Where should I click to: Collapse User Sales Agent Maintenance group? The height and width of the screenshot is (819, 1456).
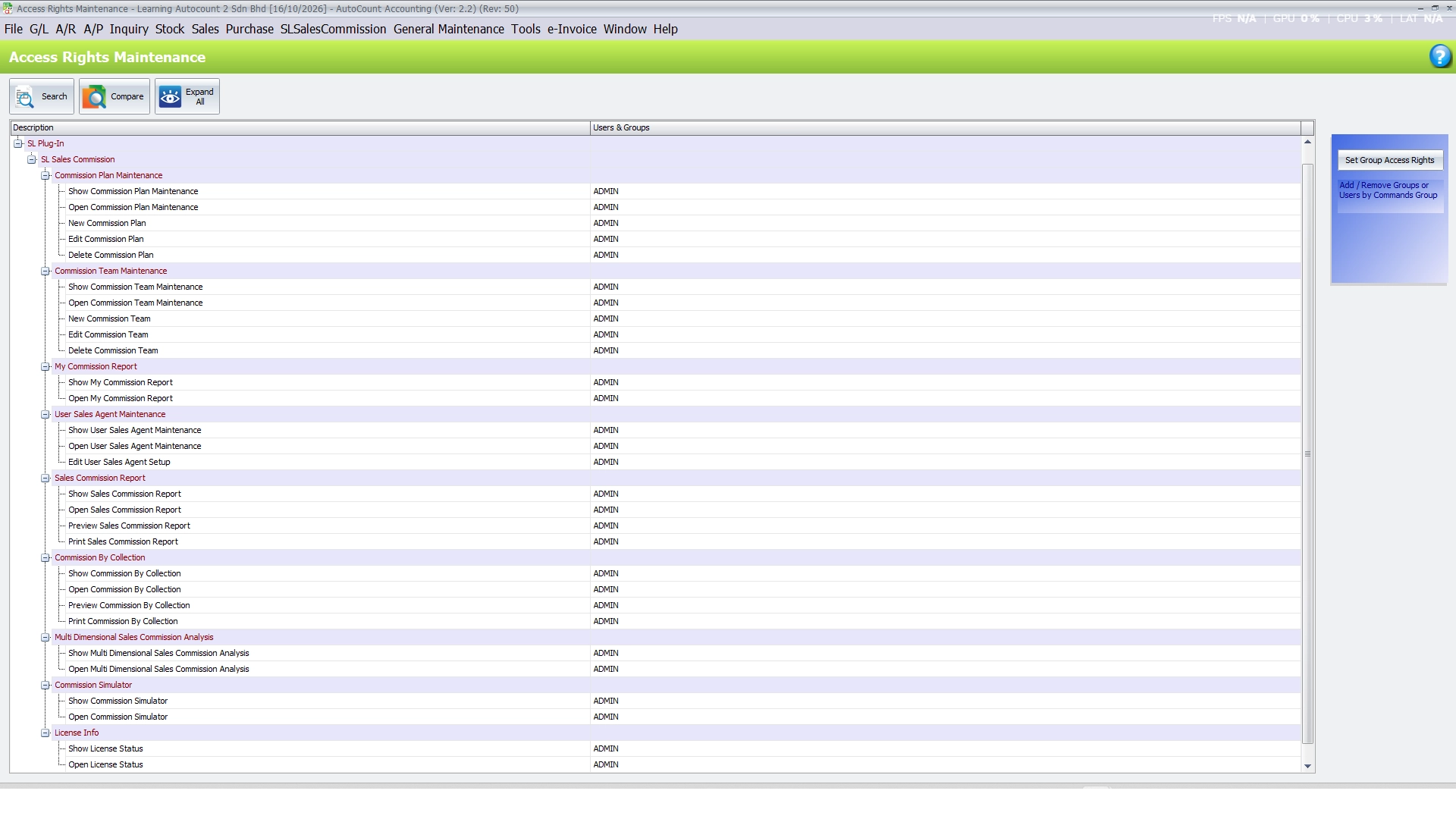[x=45, y=414]
